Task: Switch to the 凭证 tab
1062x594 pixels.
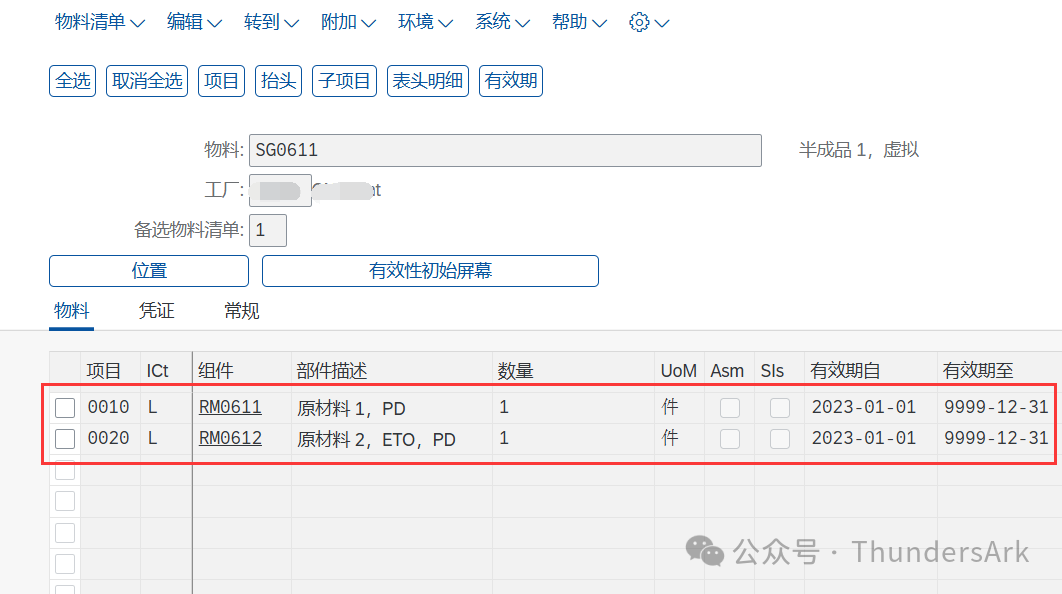Action: (157, 311)
